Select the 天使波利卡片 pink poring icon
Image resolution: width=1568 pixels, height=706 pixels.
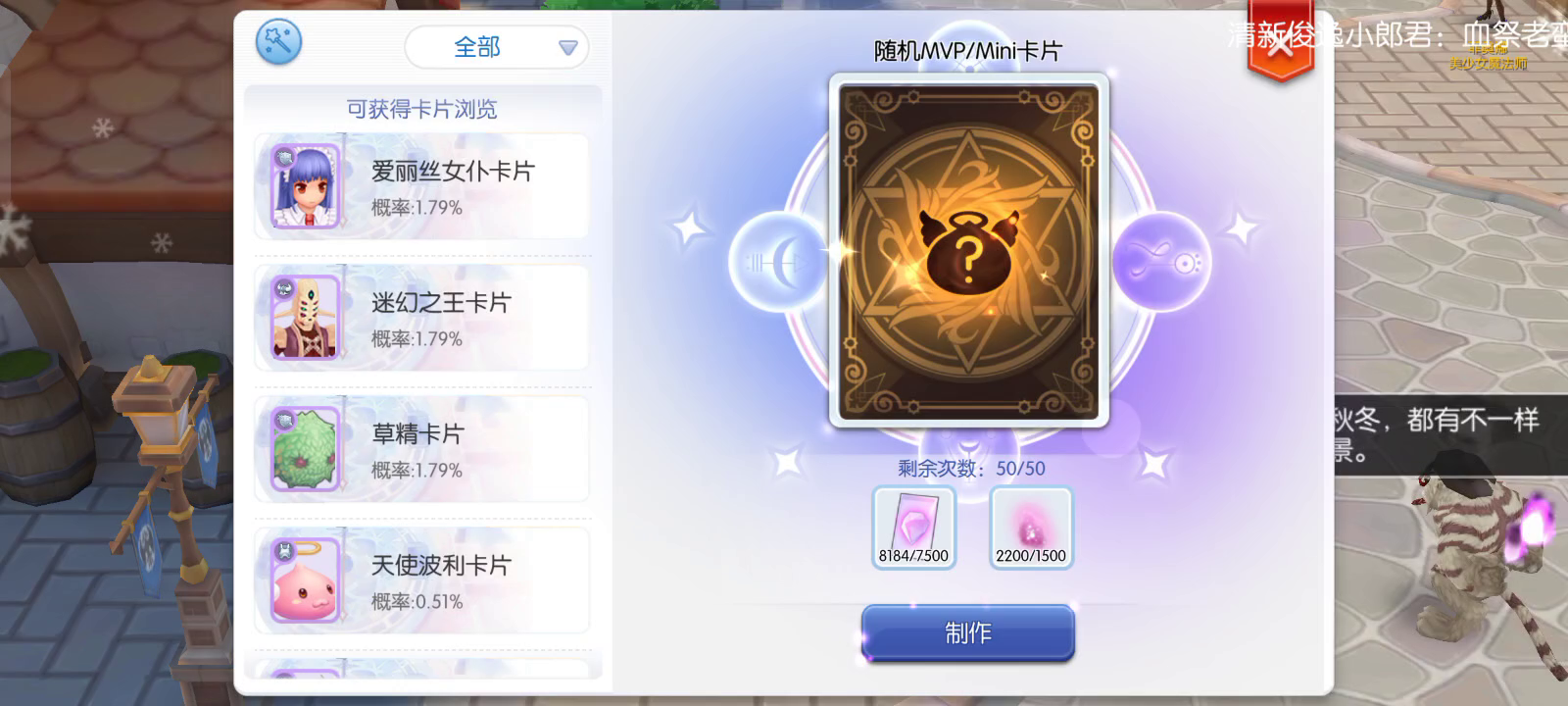306,580
